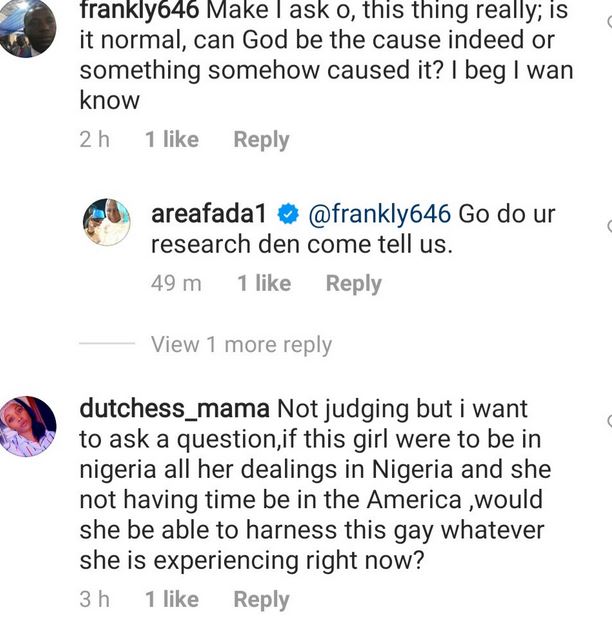612x618 pixels.
Task: Reply to dutchess_mama's comment
Action: pos(261,600)
